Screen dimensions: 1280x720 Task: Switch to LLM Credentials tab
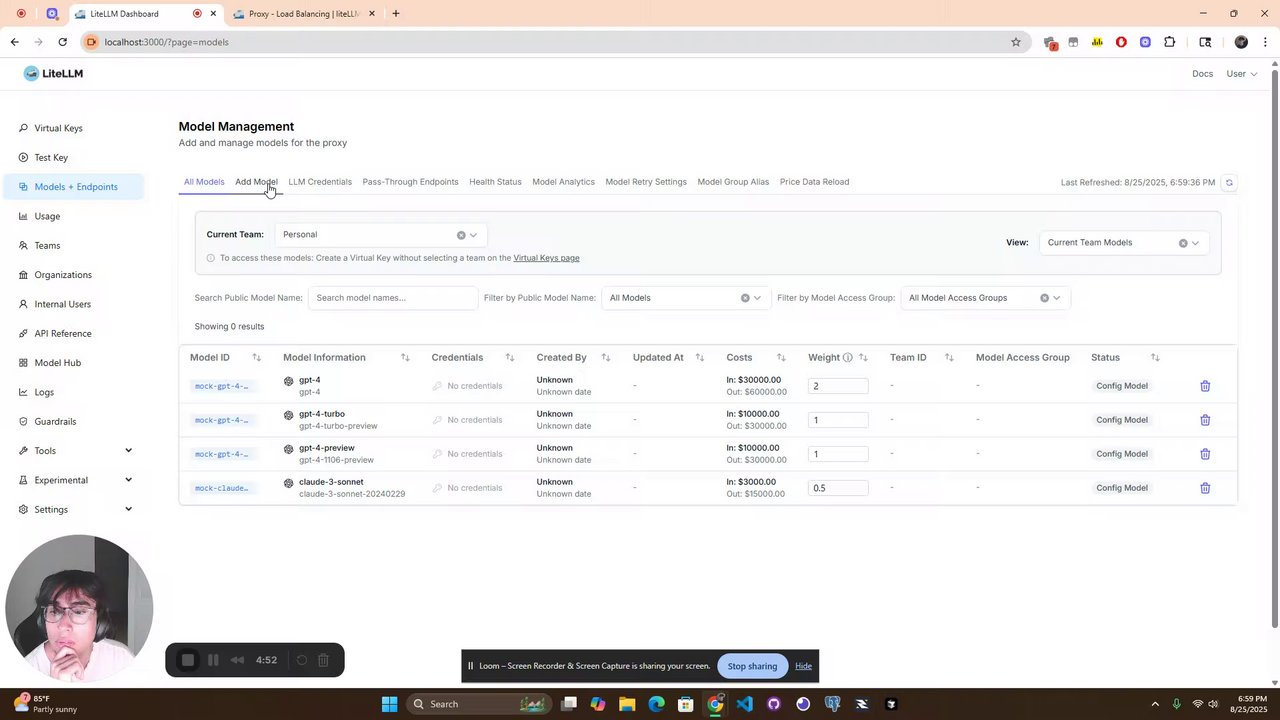pyautogui.click(x=320, y=182)
